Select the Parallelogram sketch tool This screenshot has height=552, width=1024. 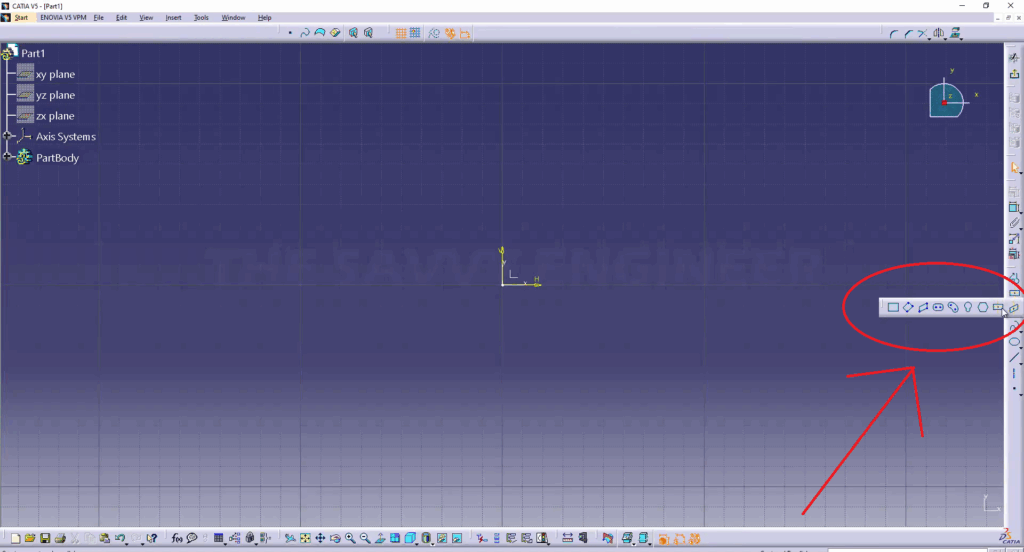(x=923, y=308)
